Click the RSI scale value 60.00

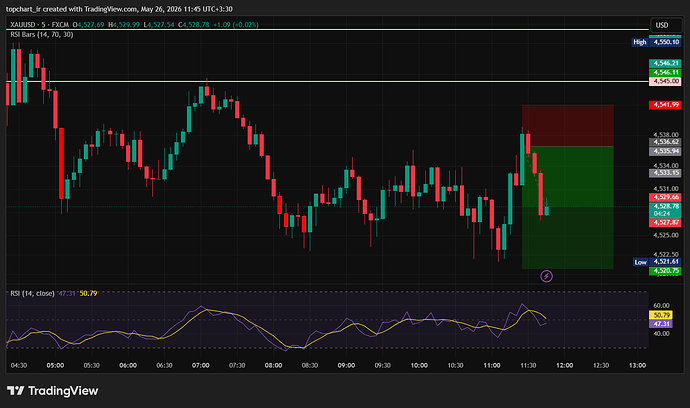[661, 305]
